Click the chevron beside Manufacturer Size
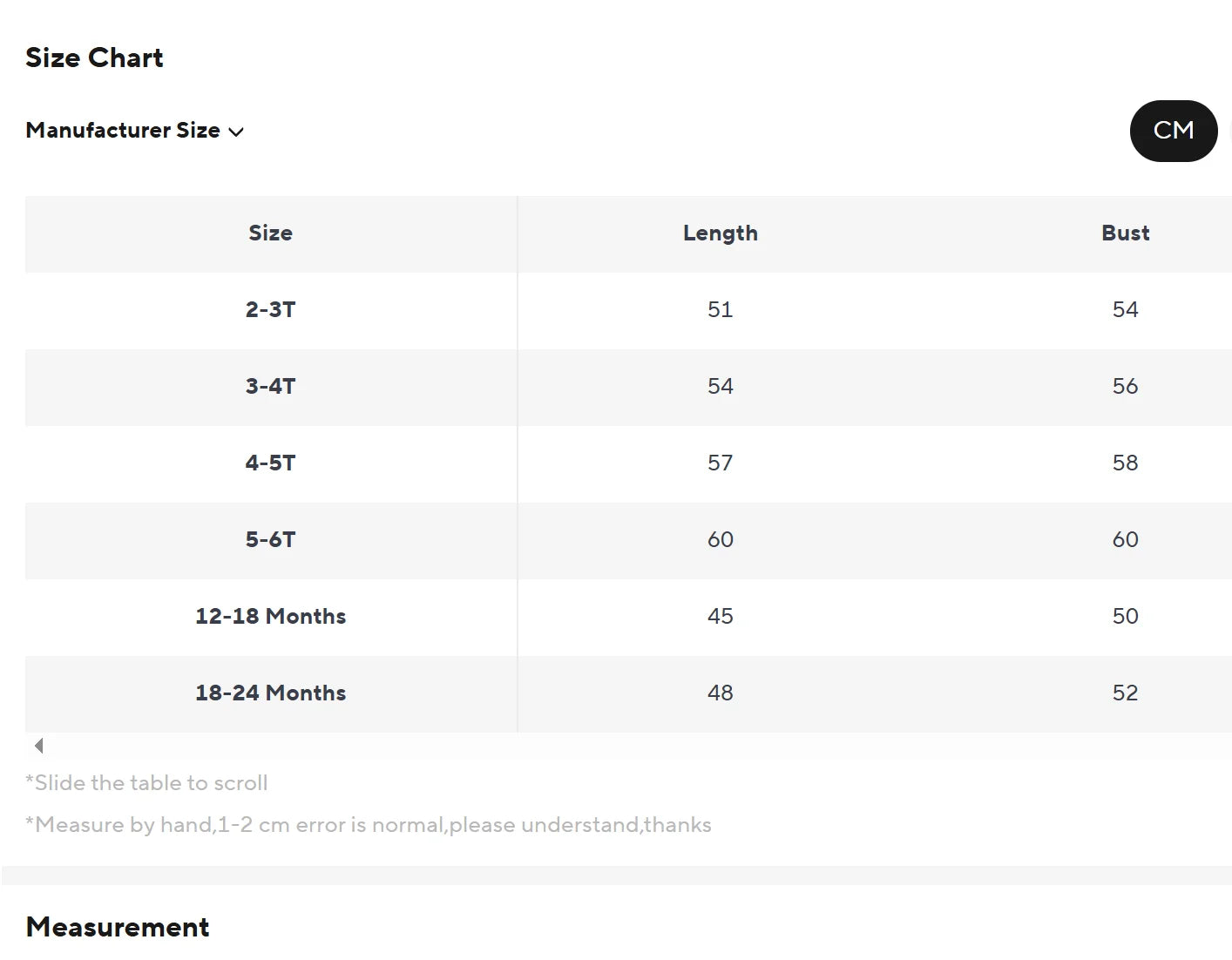1232x960 pixels. (236, 132)
